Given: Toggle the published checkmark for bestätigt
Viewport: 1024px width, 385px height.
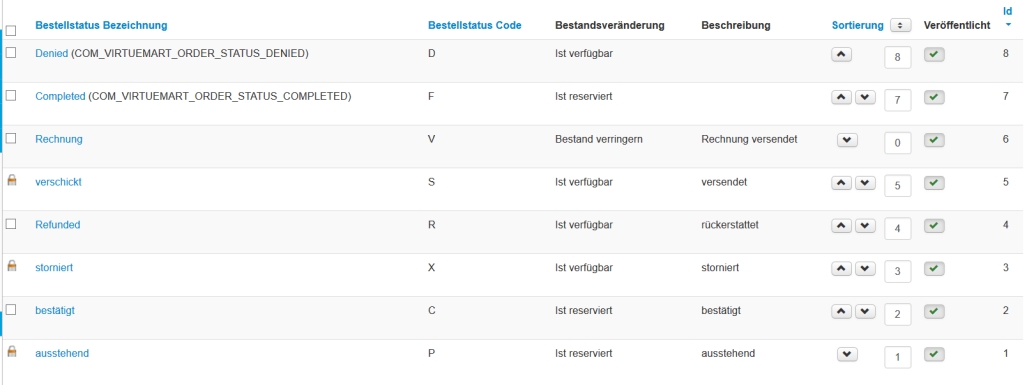Looking at the screenshot, I should tap(935, 311).
